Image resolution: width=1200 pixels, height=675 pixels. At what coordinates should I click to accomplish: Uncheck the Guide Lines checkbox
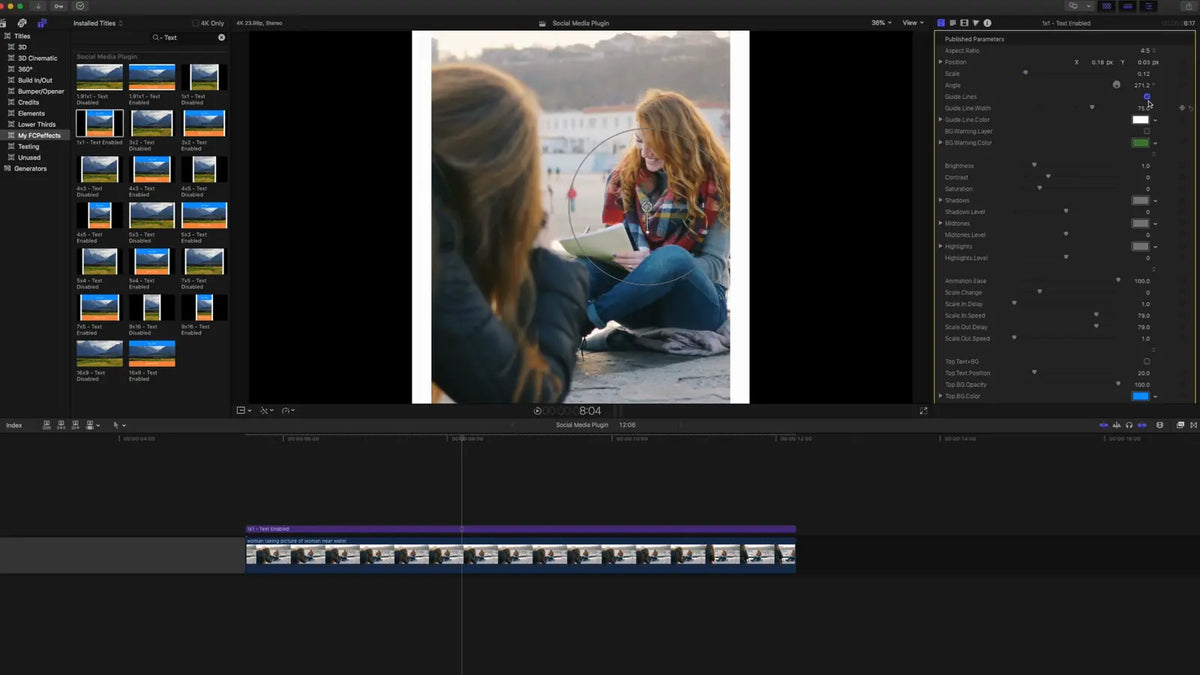(1147, 97)
